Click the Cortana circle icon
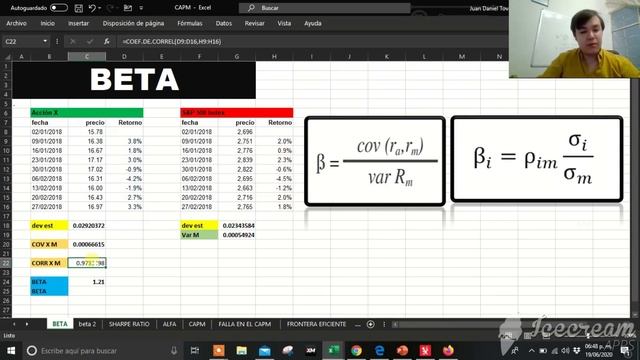This screenshot has width=640, height=360. point(32,351)
